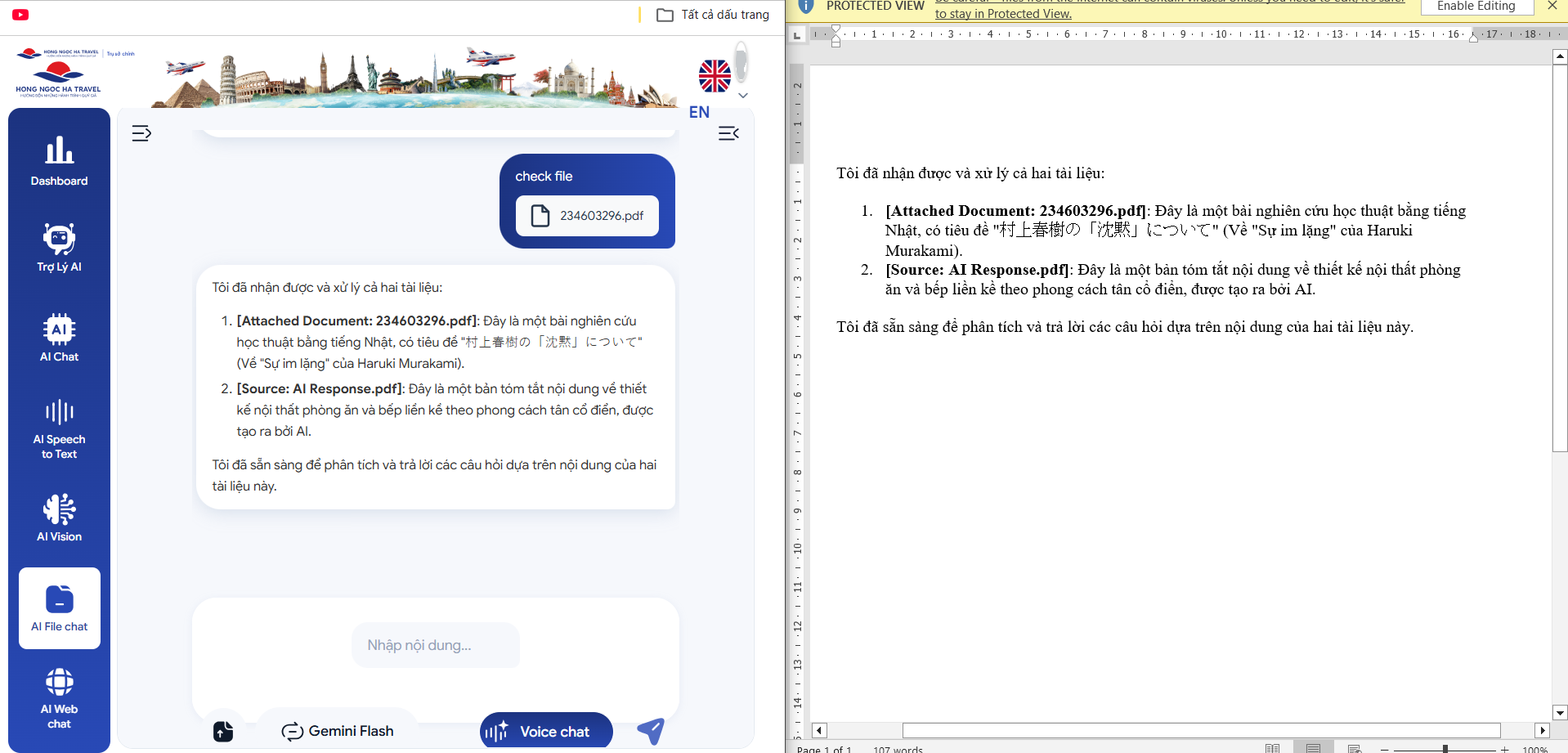The image size is (1568, 753).
Task: Open AI Speech to Text
Action: pos(59,428)
